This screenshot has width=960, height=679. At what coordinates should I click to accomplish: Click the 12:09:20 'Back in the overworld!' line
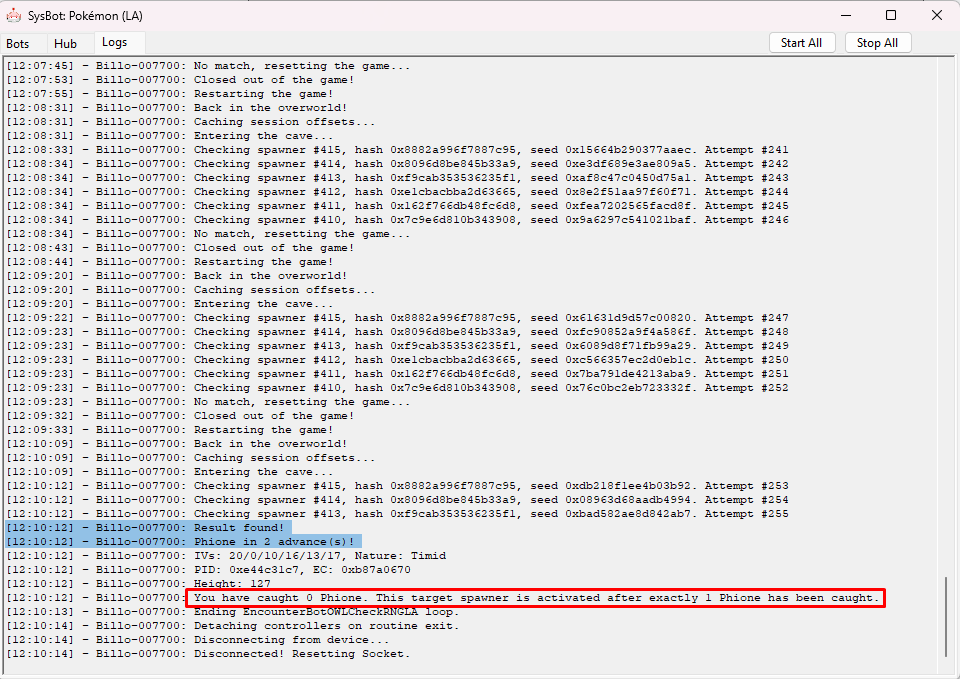coord(177,276)
